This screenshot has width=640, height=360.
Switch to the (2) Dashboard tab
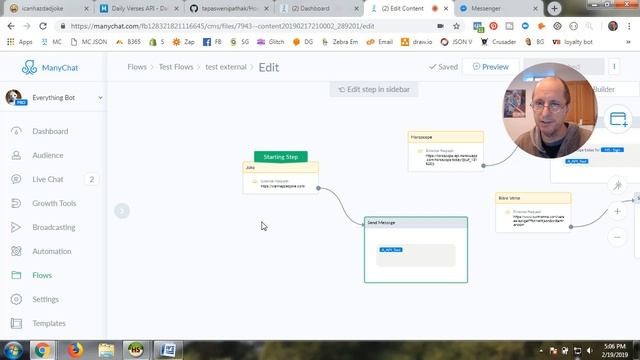coord(320,9)
